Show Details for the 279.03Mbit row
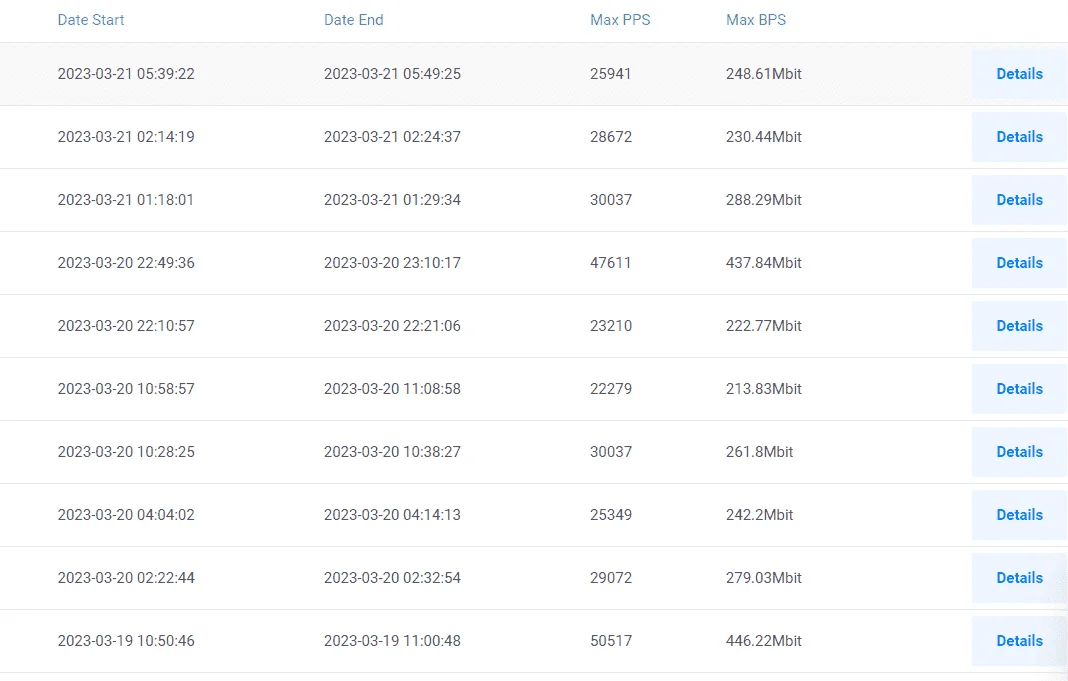This screenshot has height=681, width=1068. click(1019, 578)
